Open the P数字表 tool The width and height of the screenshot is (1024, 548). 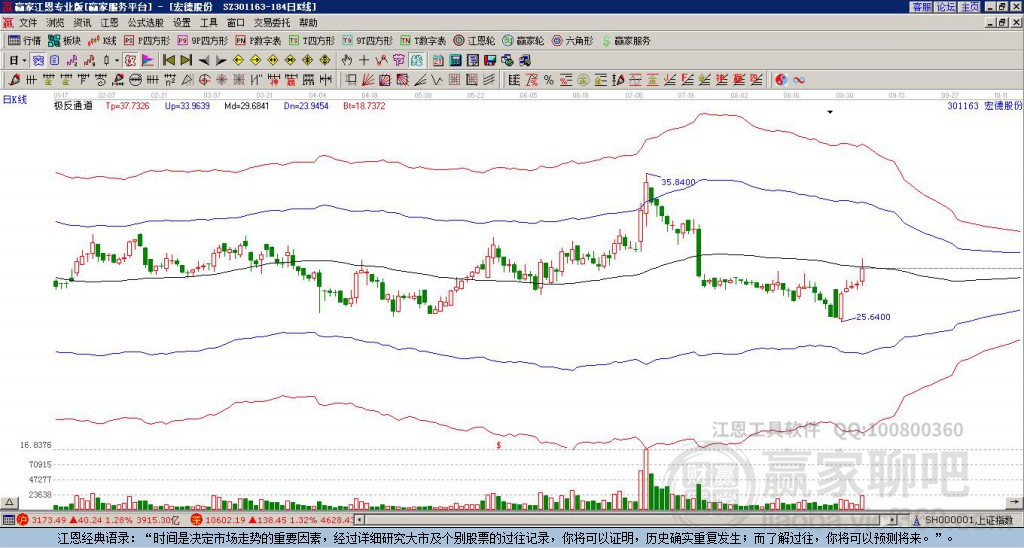[258, 40]
